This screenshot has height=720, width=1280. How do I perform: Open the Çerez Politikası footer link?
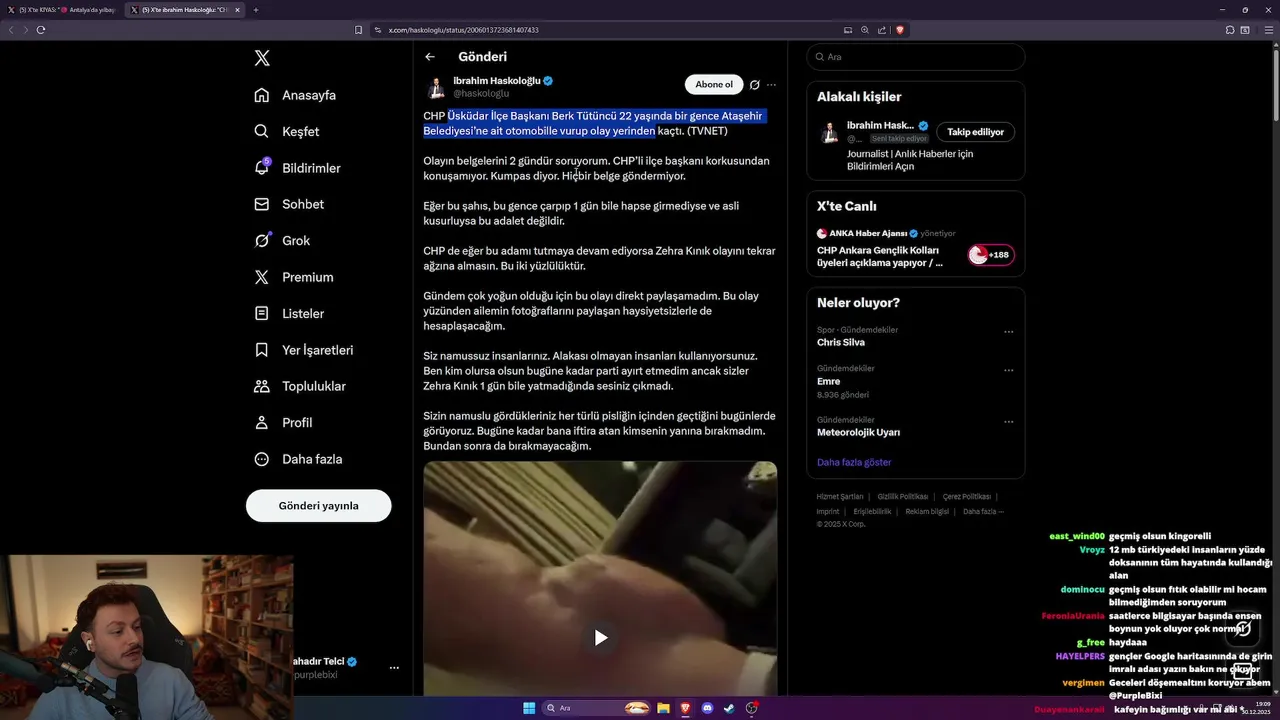point(966,497)
